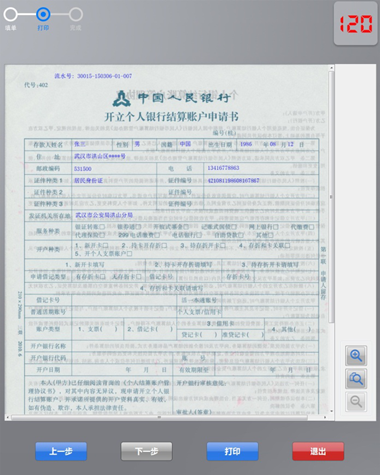The width and height of the screenshot is (380, 475).
Task: Print the form with the blue 打印 button
Action: pyautogui.click(x=232, y=451)
